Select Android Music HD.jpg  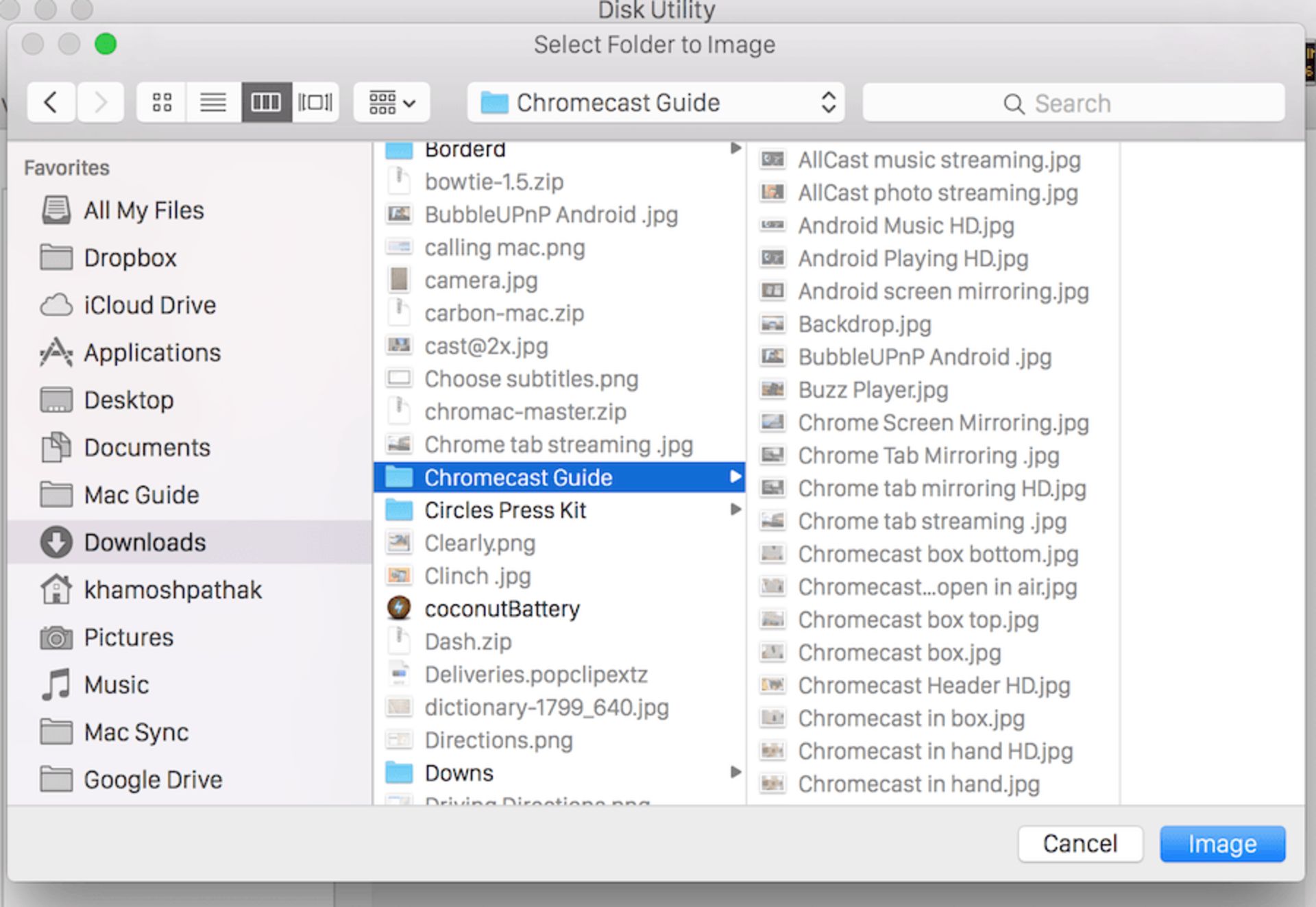click(933, 226)
